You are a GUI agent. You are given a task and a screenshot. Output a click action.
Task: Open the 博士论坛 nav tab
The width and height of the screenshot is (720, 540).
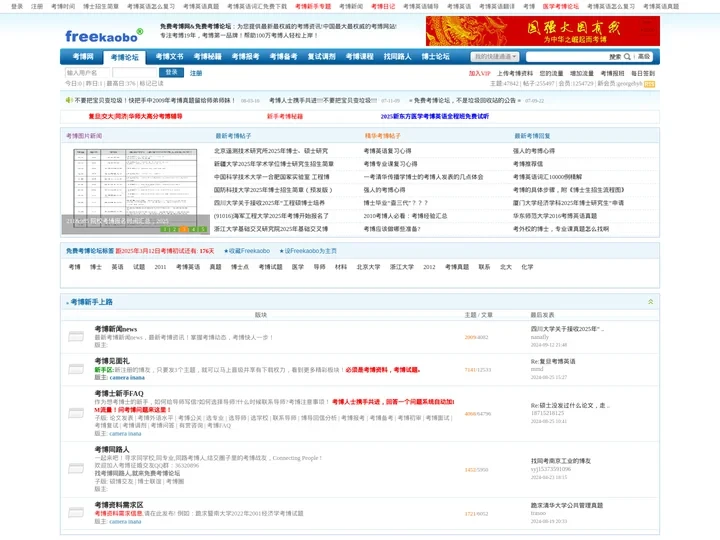click(x=435, y=56)
